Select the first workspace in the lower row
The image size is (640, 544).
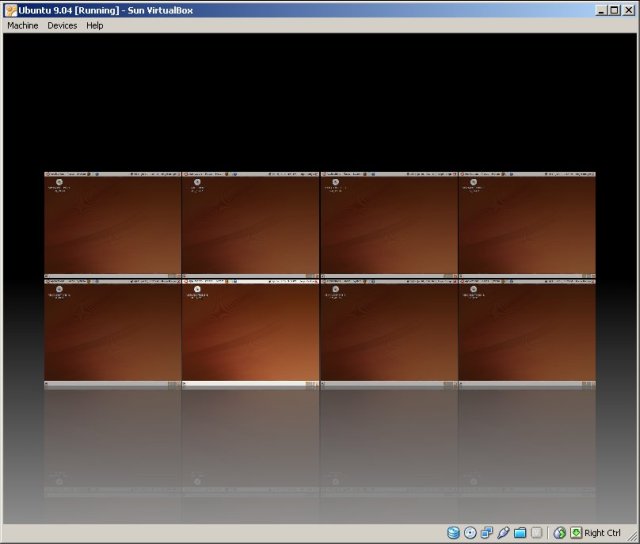tap(112, 333)
